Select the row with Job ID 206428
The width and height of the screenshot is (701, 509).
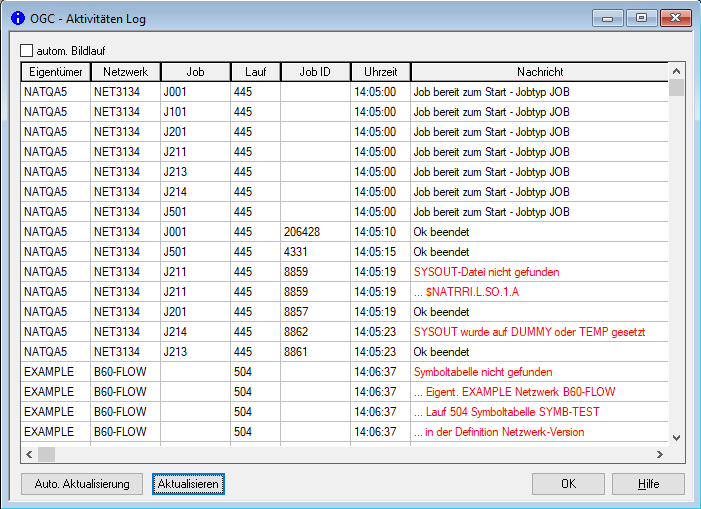pos(302,232)
